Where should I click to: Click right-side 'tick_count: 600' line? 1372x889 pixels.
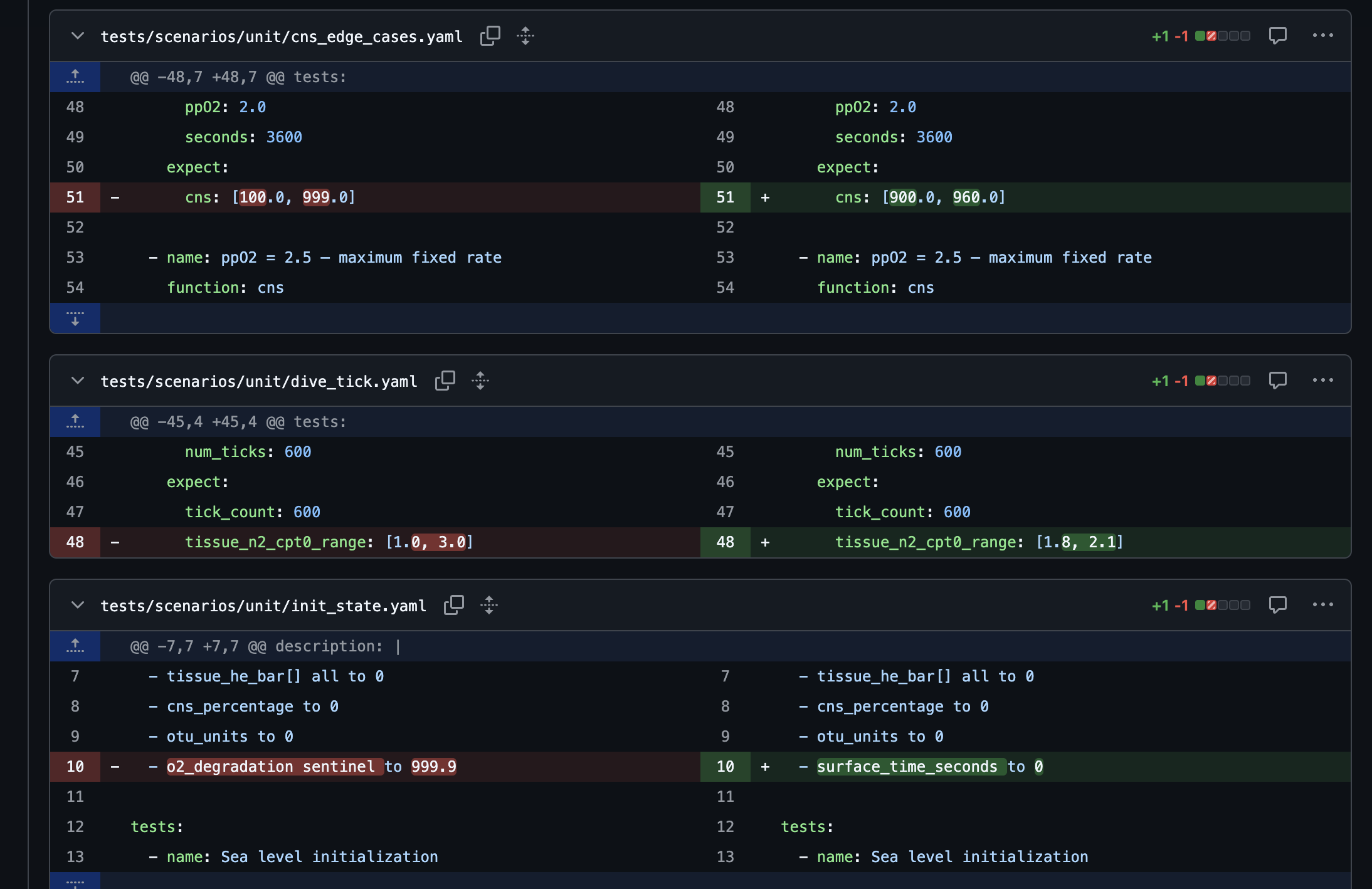point(1050,512)
